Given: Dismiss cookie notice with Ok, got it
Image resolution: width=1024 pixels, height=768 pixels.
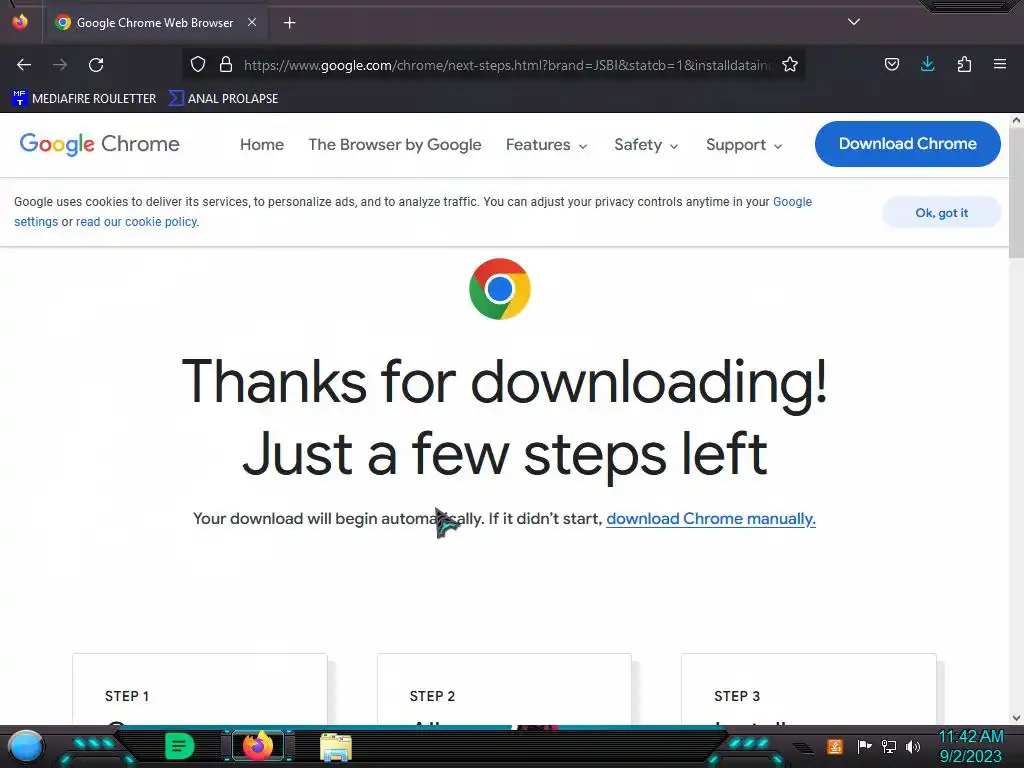Looking at the screenshot, I should click(x=941, y=213).
